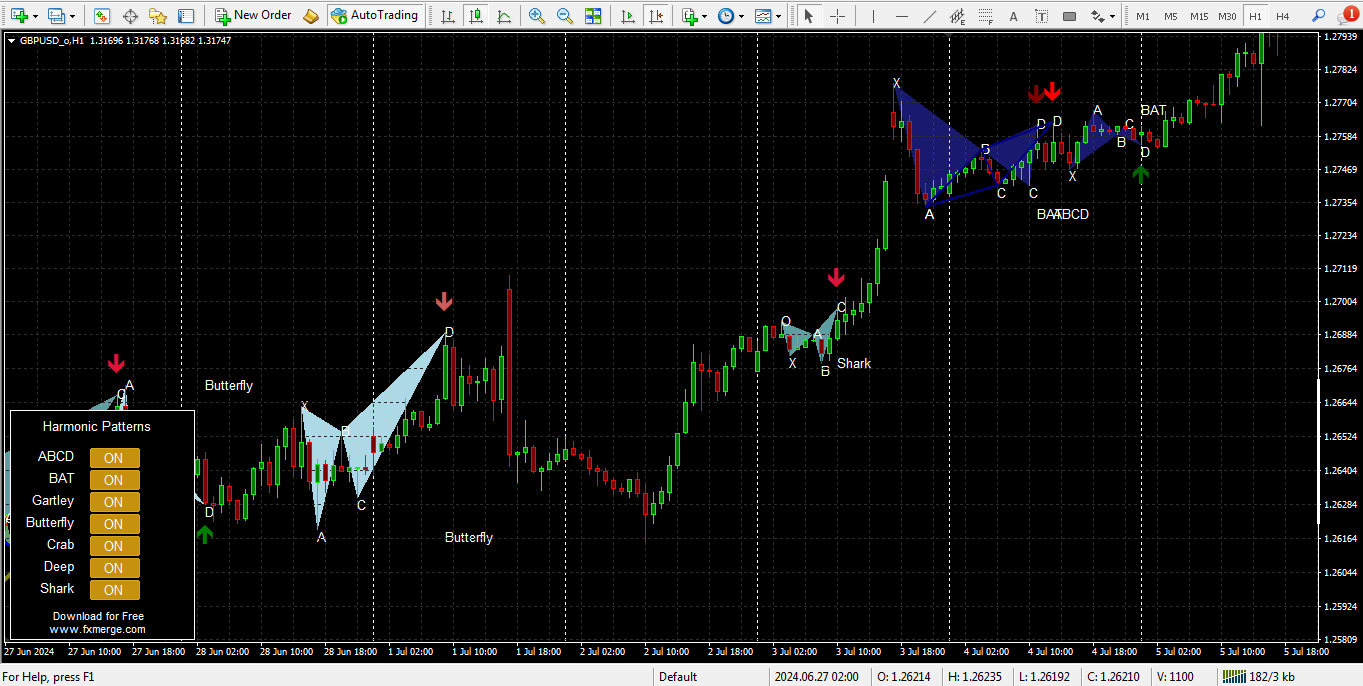Viewport: 1363px width, 686px height.
Task: Turn off the Gartley pattern
Action: [114, 502]
